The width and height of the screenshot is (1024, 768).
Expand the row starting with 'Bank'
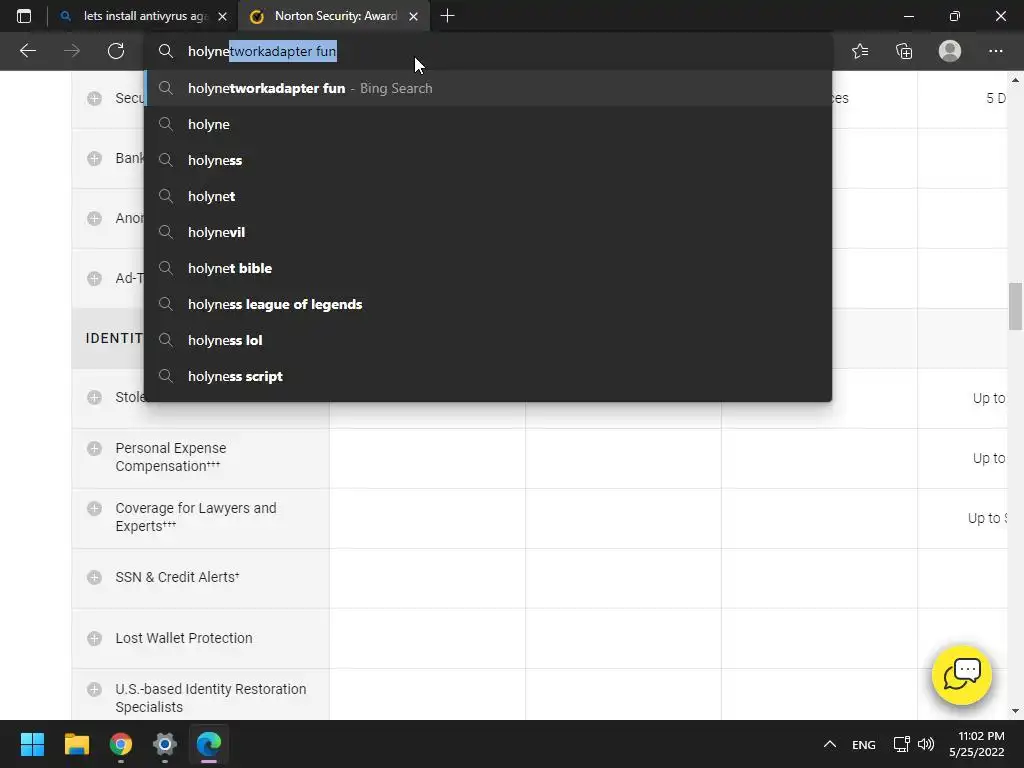pos(95,158)
